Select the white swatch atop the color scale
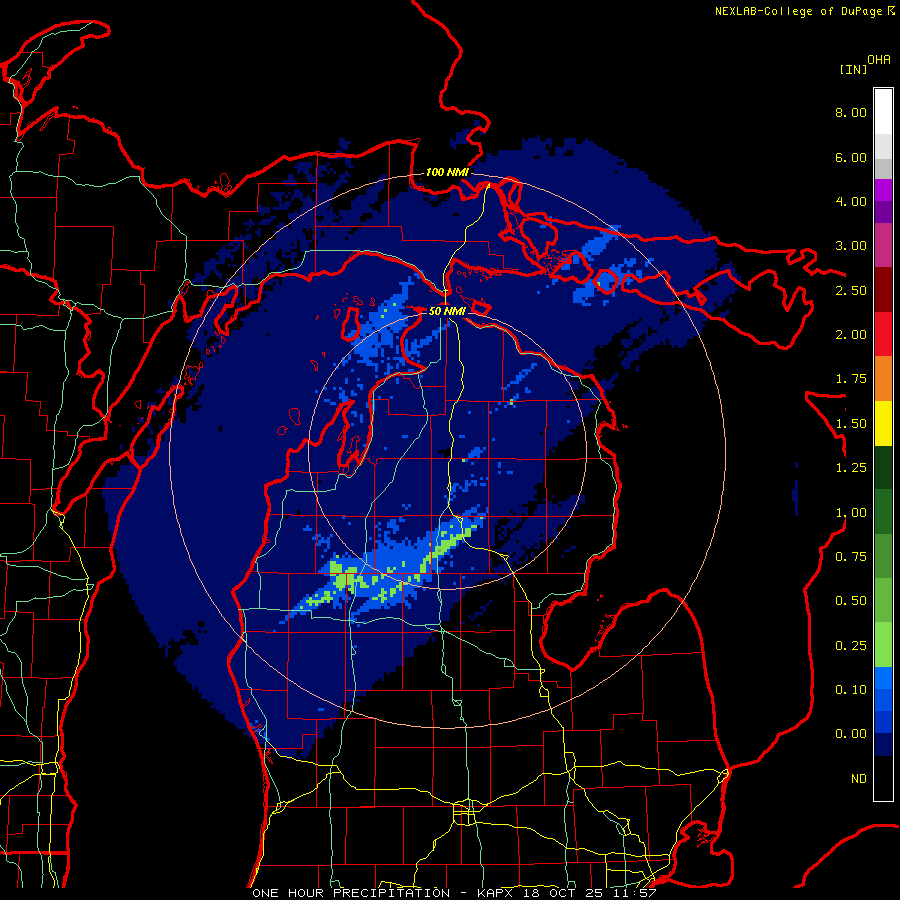 (x=883, y=111)
